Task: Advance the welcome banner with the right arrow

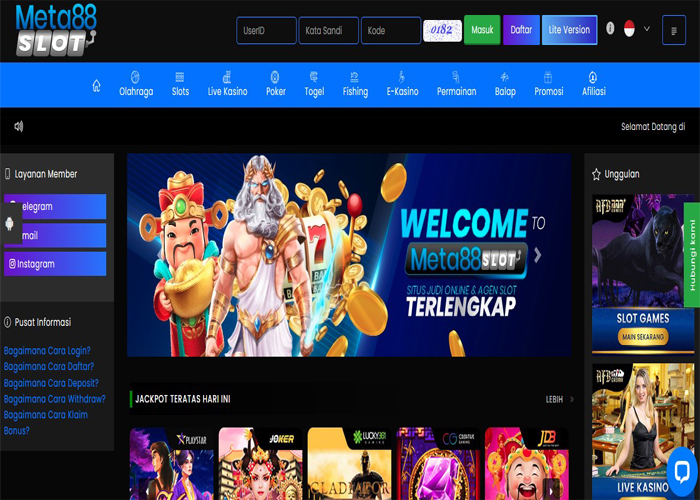Action: click(538, 255)
